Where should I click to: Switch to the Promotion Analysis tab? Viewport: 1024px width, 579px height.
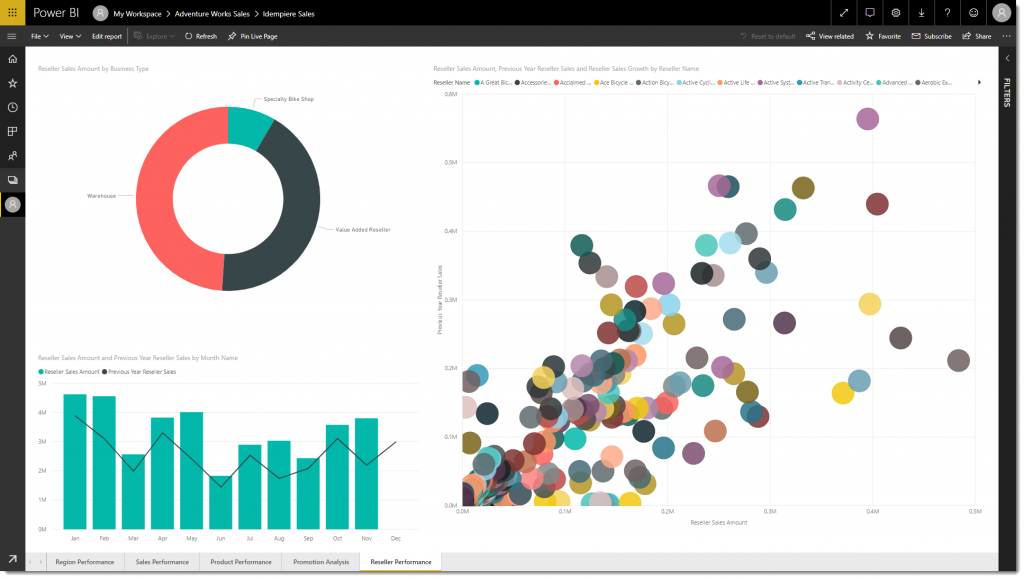click(321, 562)
